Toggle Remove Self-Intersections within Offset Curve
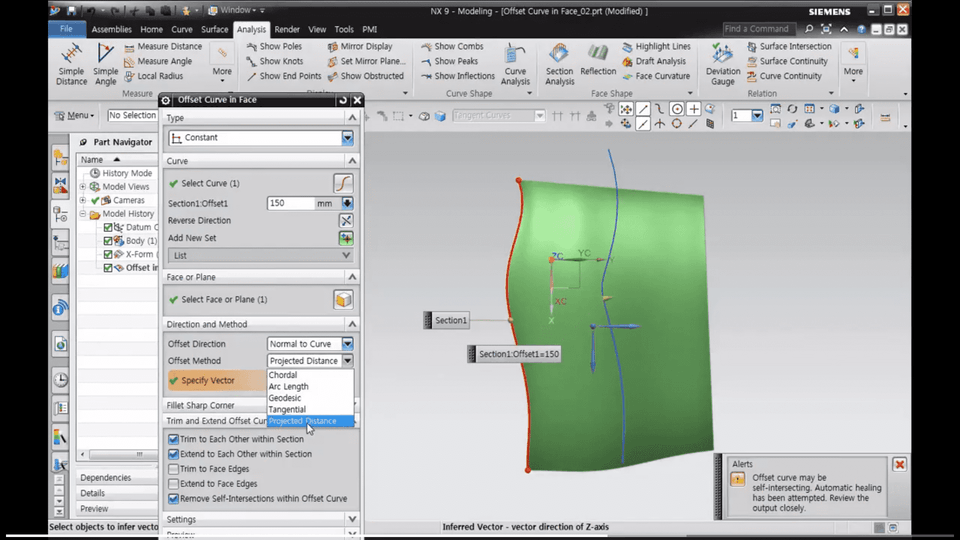The height and width of the screenshot is (540, 960). 173,499
